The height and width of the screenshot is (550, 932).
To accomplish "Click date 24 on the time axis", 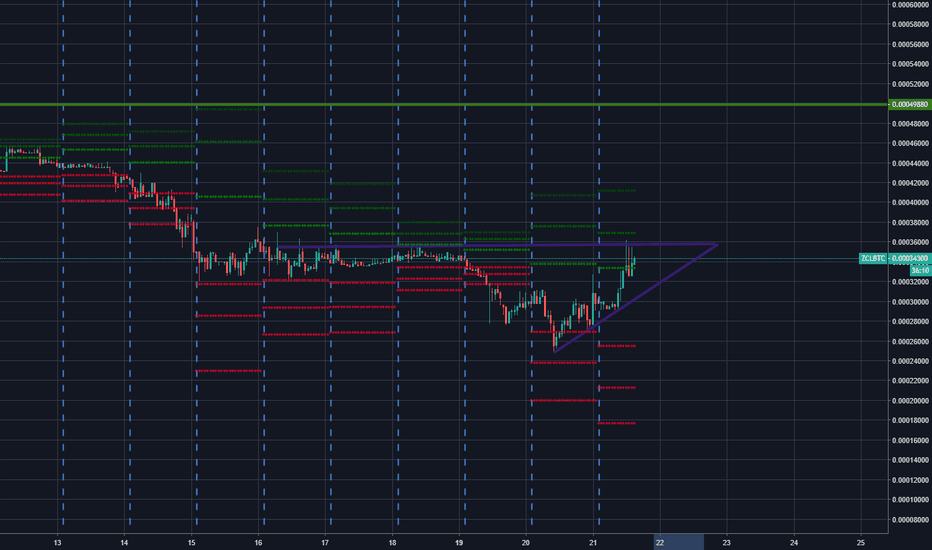I will tap(794, 542).
